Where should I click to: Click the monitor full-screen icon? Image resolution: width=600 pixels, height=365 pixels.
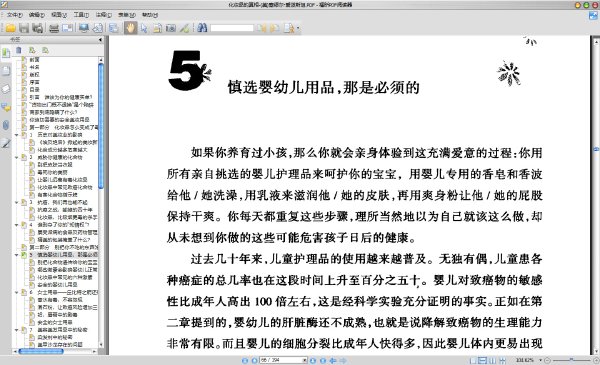(83, 28)
